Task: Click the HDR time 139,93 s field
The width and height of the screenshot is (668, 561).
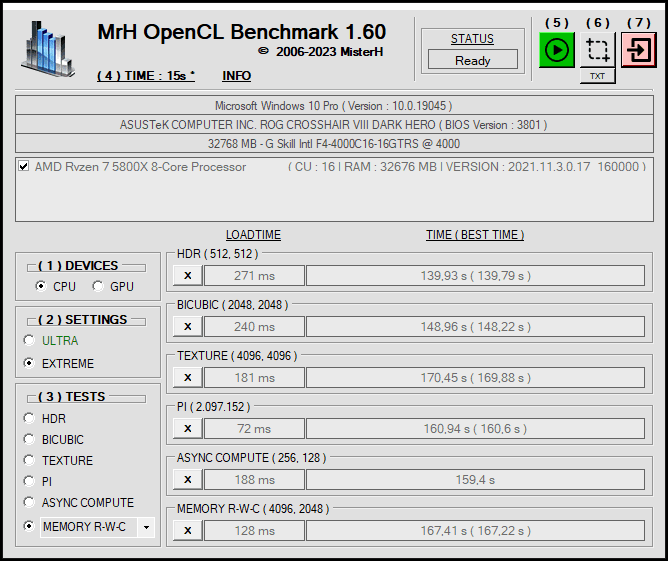Action: tap(475, 276)
